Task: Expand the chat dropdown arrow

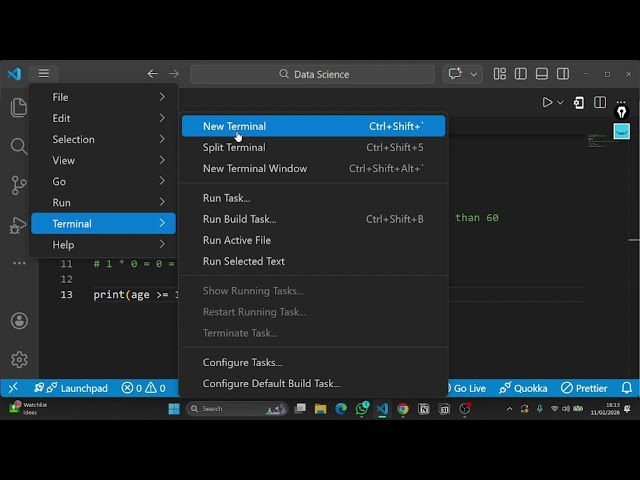Action: click(x=473, y=74)
